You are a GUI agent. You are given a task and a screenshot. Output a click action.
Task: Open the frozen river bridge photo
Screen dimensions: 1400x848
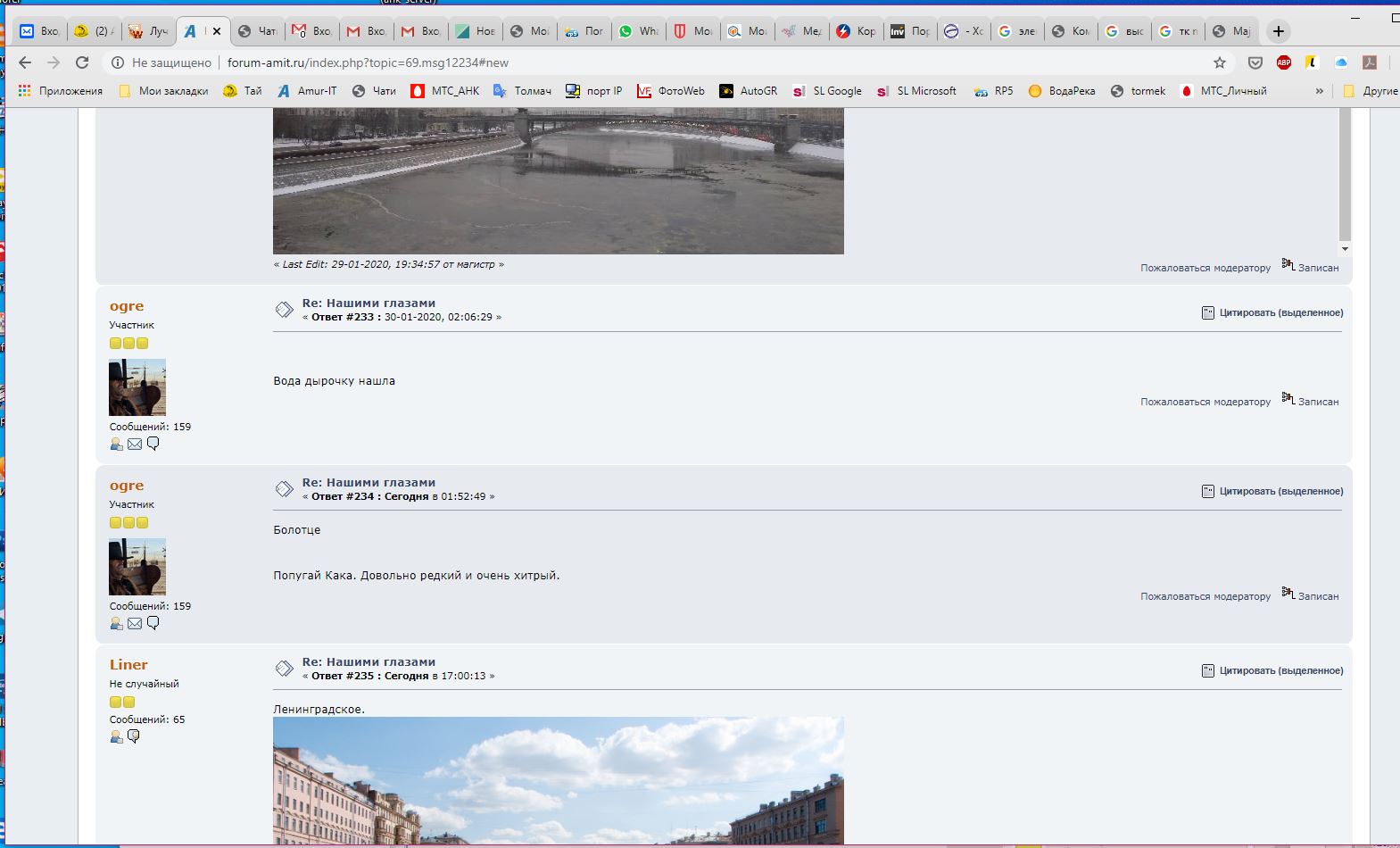pos(559,181)
